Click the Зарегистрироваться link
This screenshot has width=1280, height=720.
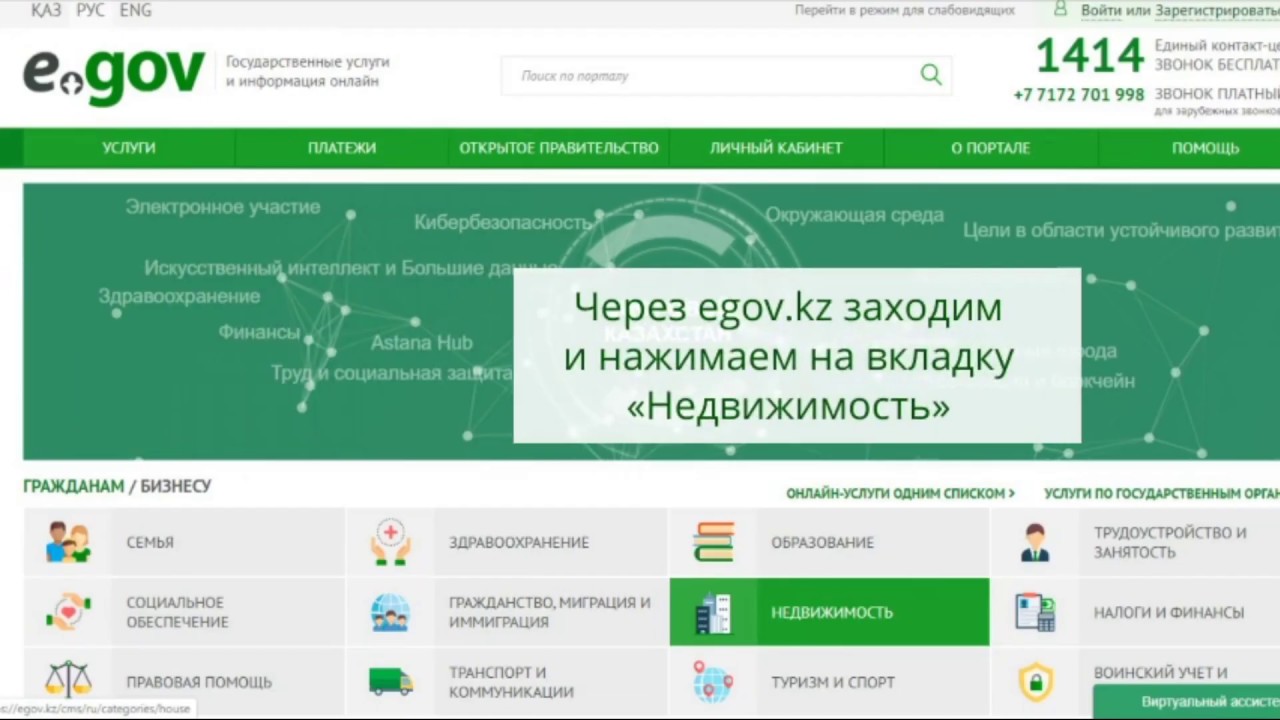(1217, 10)
